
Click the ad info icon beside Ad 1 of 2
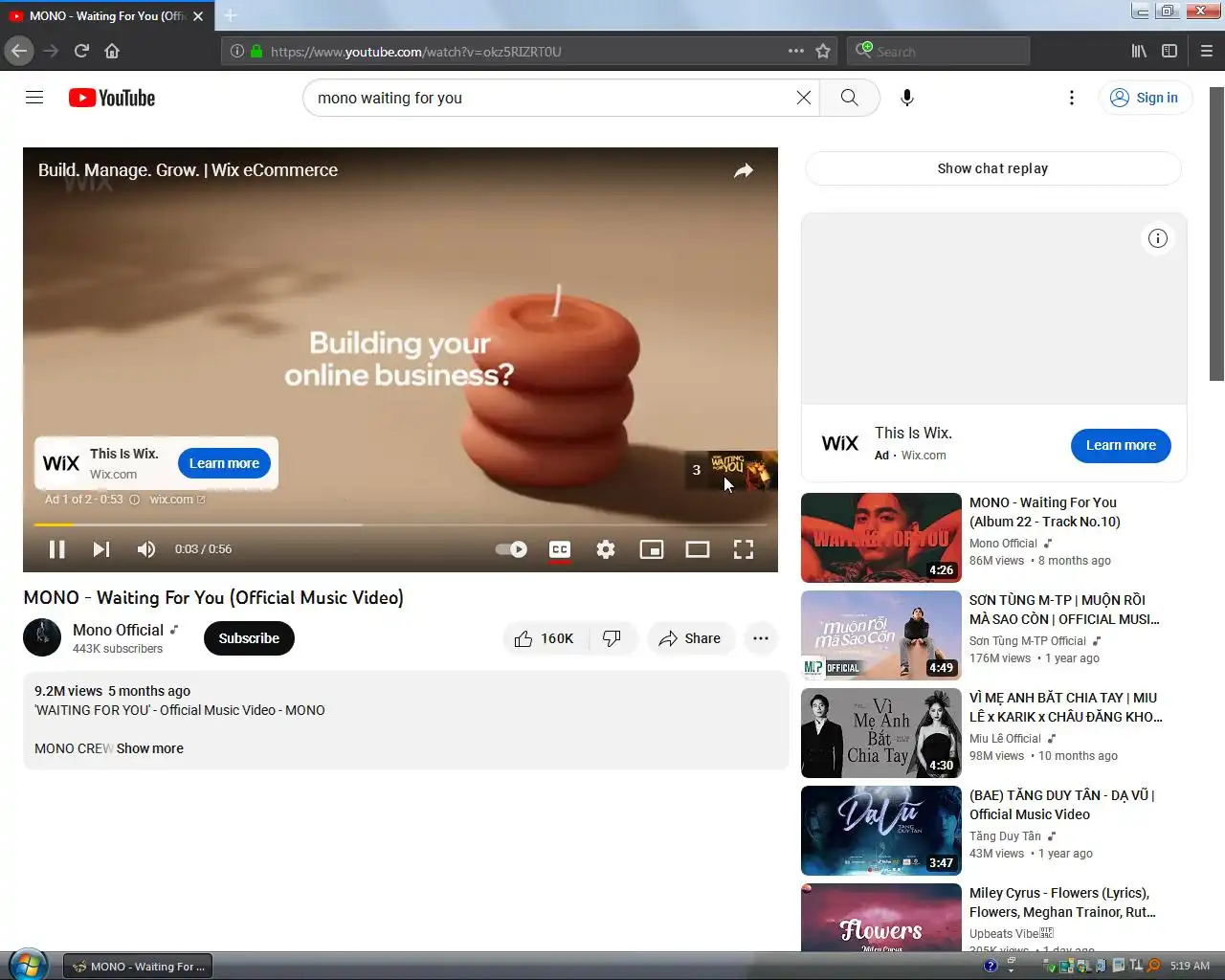[134, 500]
